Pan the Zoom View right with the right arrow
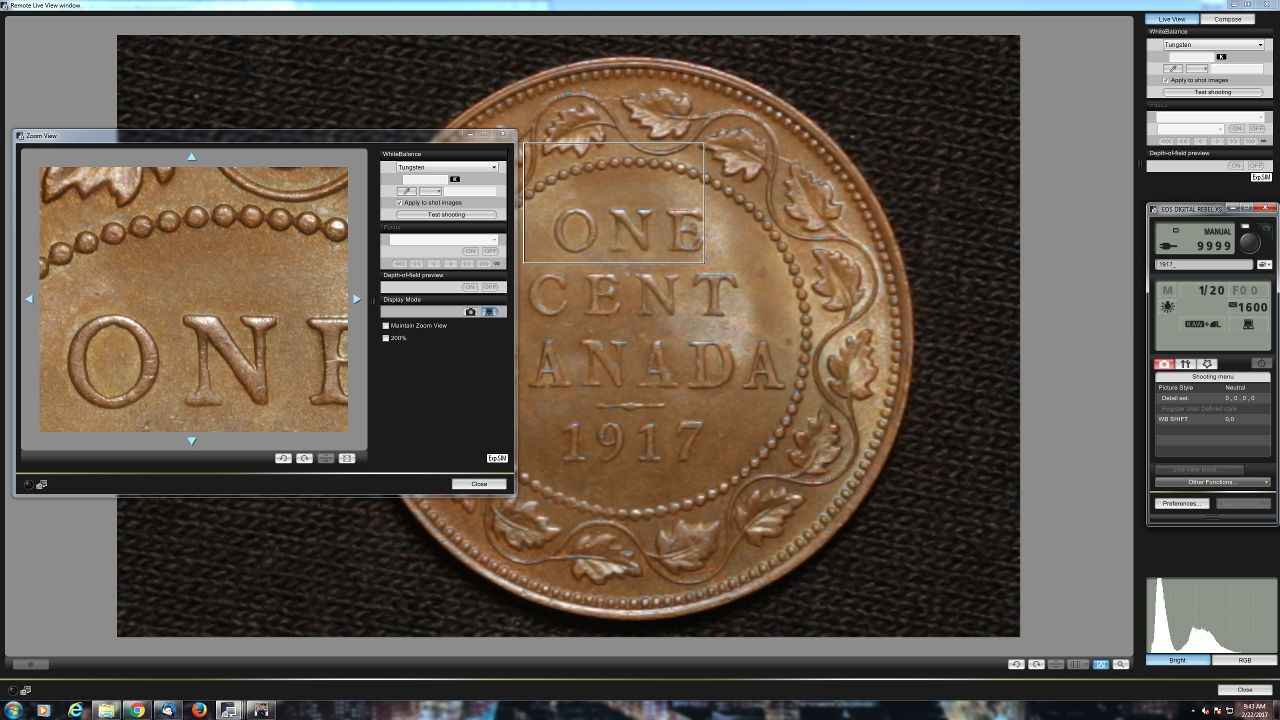 [x=357, y=299]
